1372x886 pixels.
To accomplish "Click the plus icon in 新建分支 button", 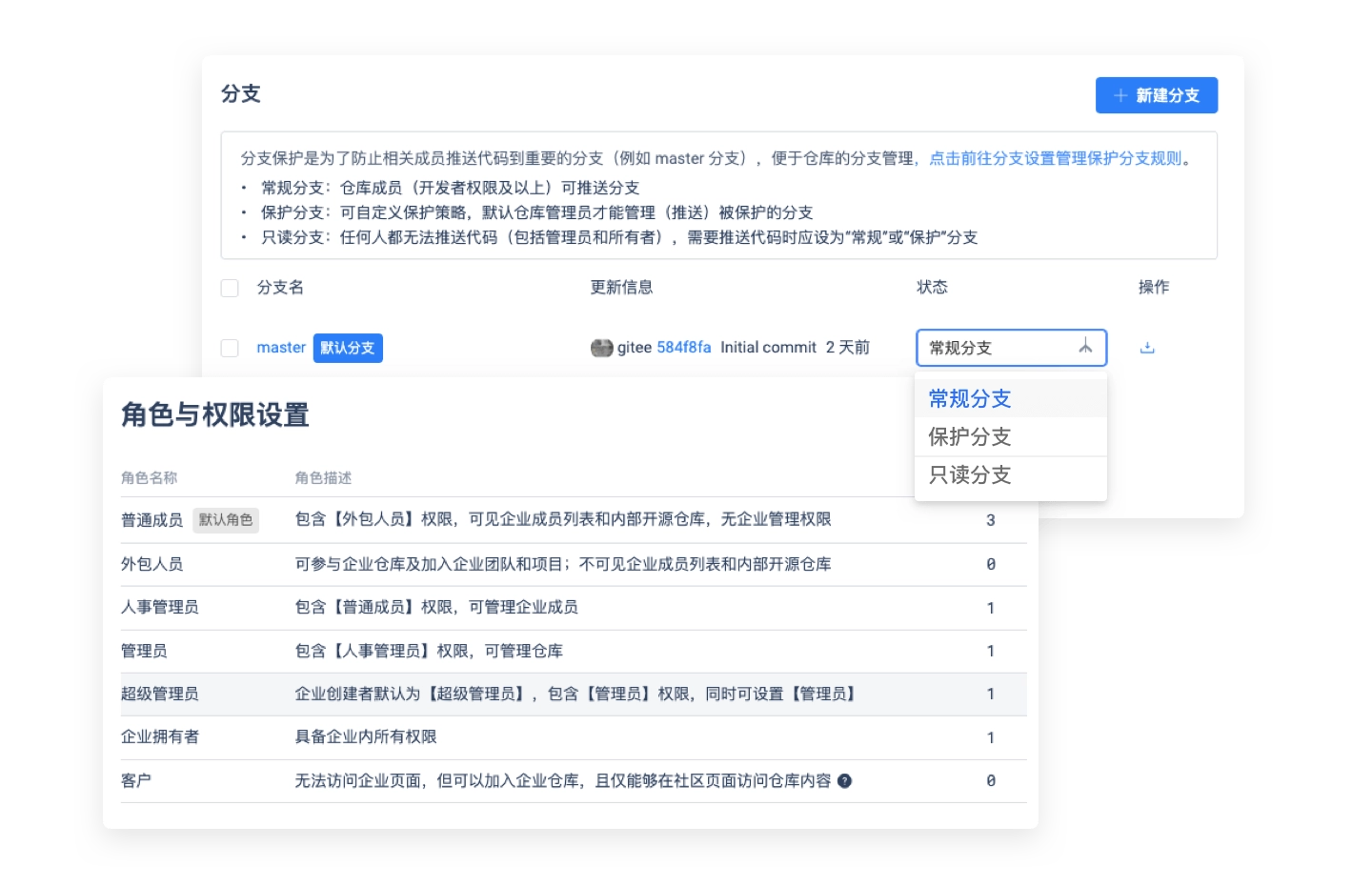I will point(1120,95).
